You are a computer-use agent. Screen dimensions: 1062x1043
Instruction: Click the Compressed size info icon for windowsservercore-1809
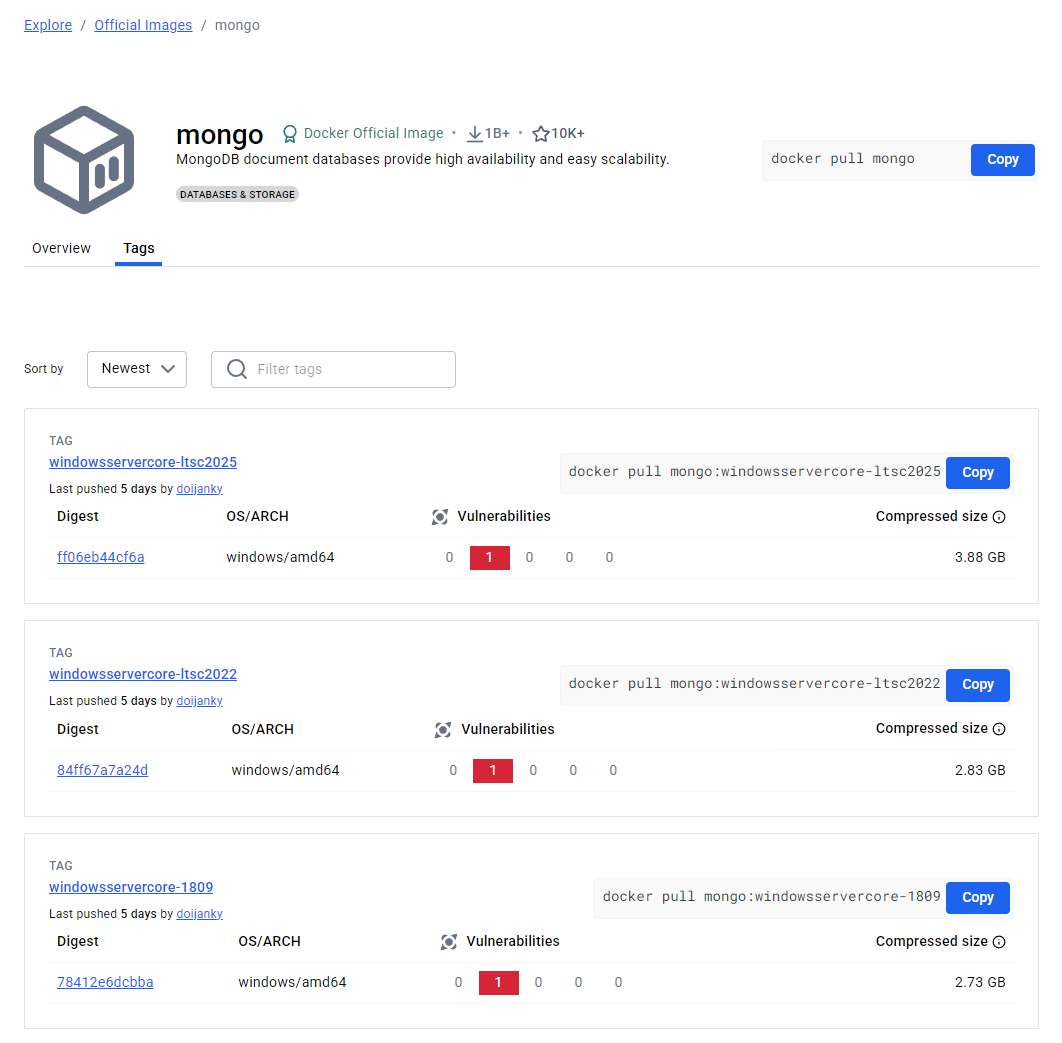click(x=999, y=941)
